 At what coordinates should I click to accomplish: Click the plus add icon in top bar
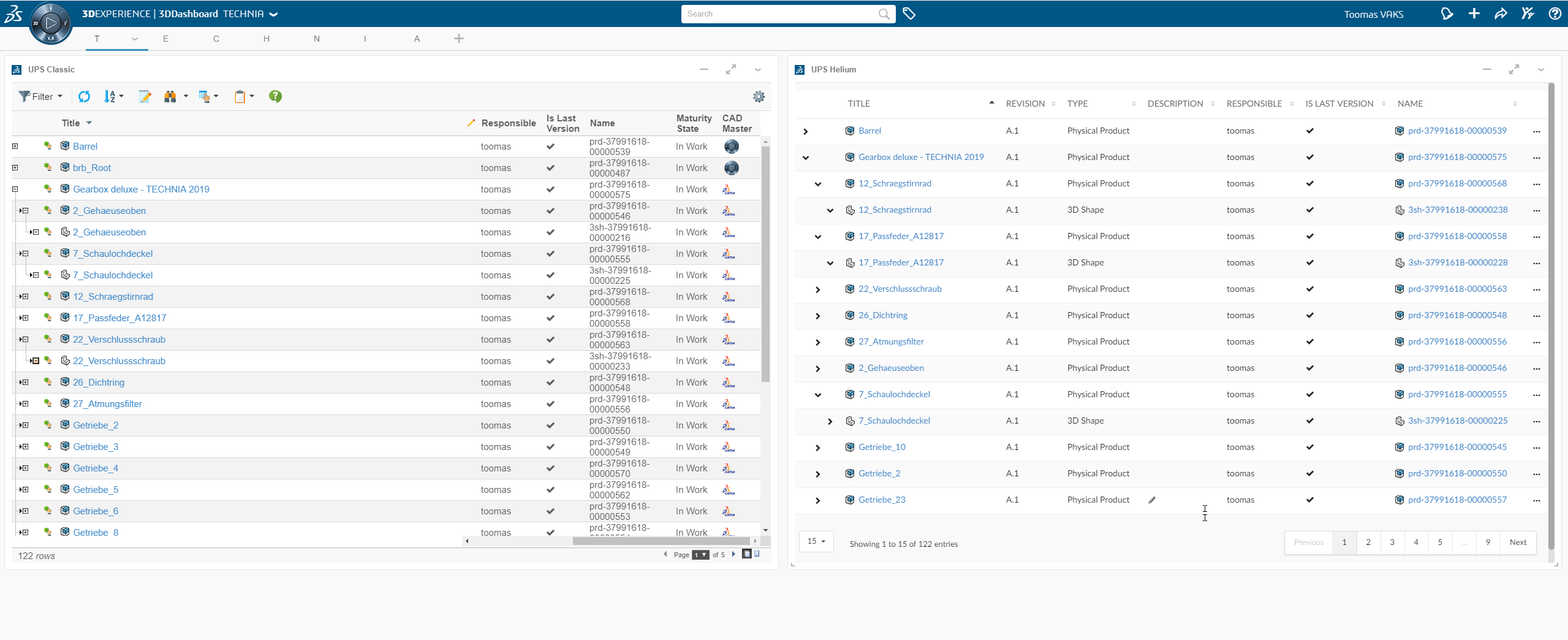(x=1474, y=13)
